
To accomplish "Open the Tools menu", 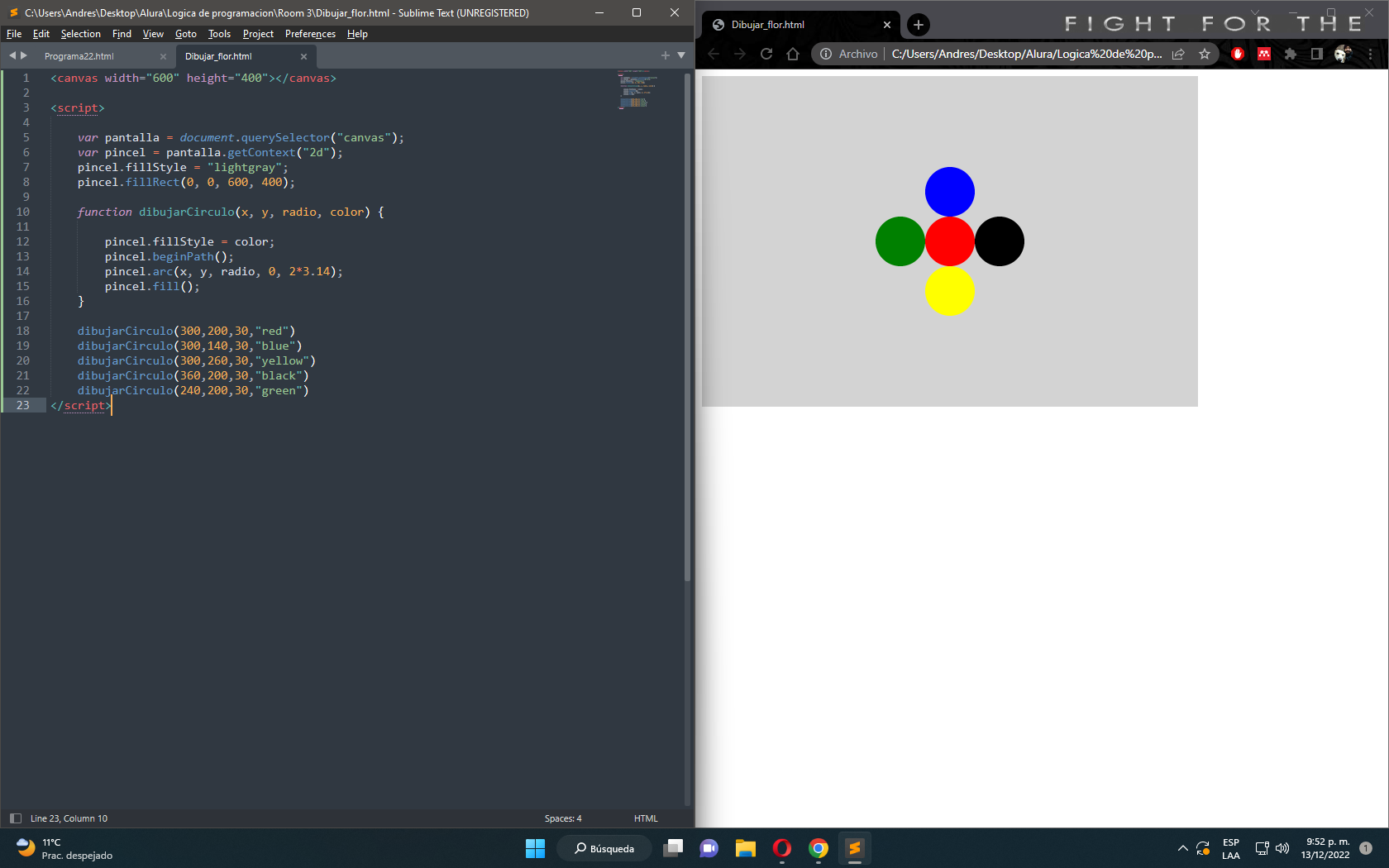I will tap(219, 34).
